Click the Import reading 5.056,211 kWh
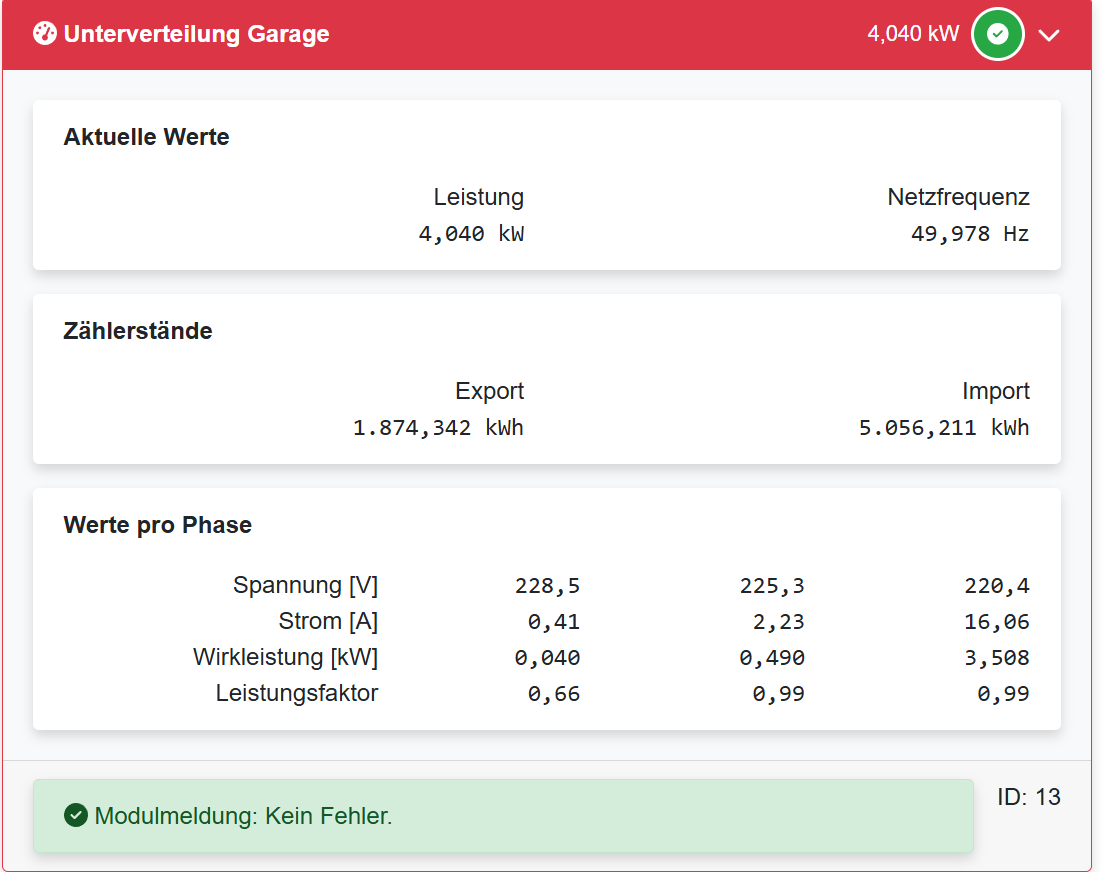This screenshot has height=872, width=1112. (943, 428)
